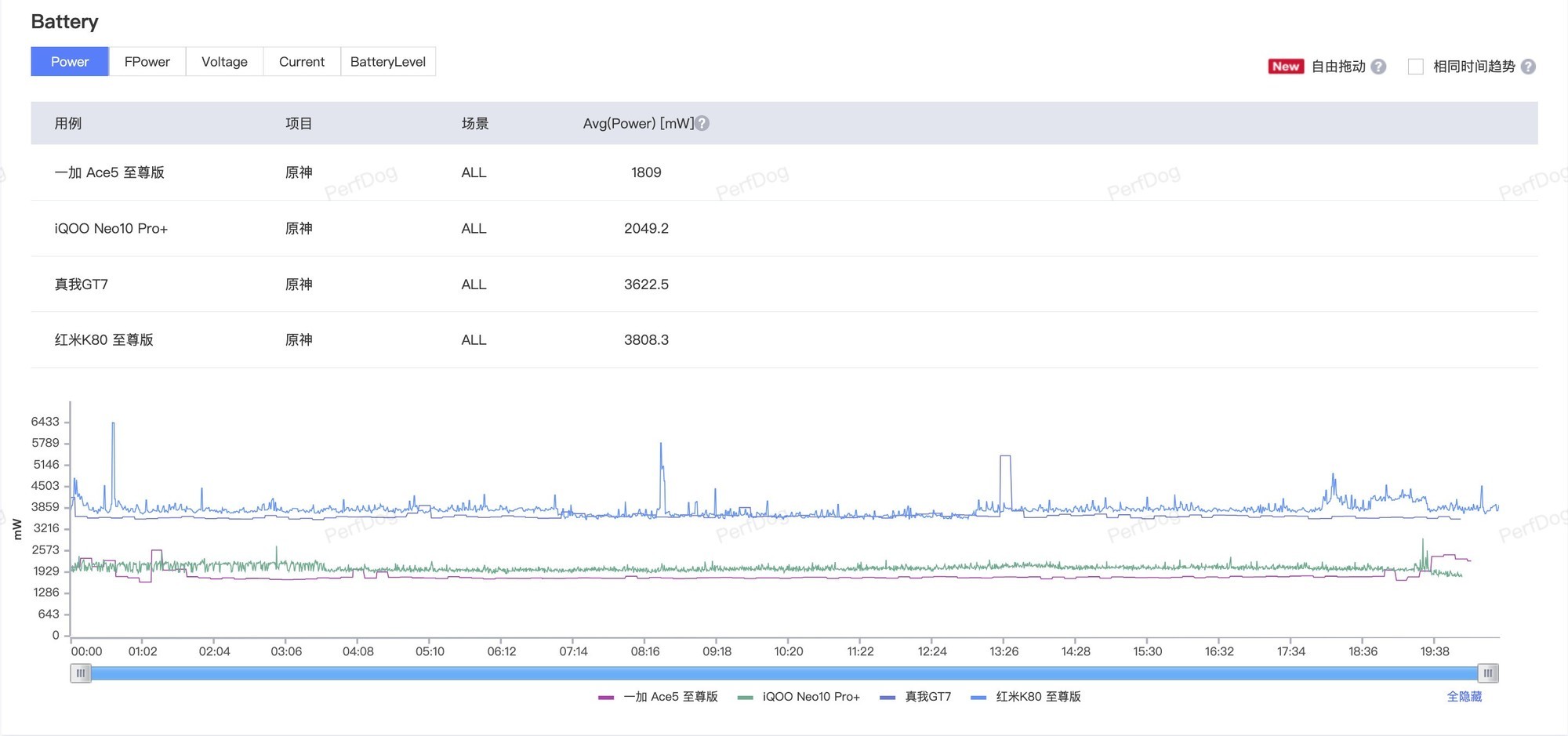This screenshot has height=736, width=1568.
Task: Click right handle of chart range slider
Action: tap(1487, 673)
